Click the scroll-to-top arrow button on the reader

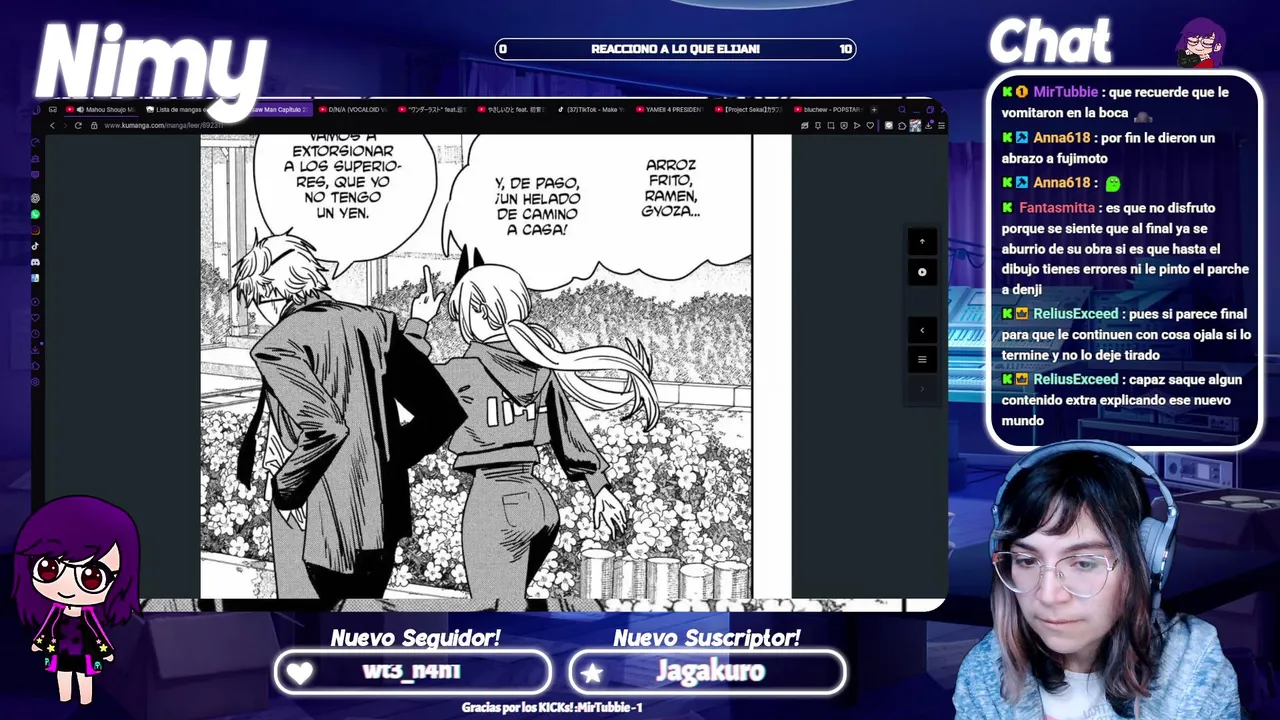(922, 242)
